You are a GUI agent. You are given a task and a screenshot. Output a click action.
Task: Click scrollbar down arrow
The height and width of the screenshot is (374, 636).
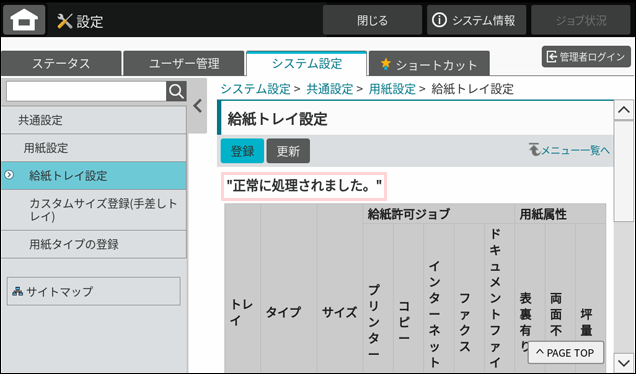point(623,362)
